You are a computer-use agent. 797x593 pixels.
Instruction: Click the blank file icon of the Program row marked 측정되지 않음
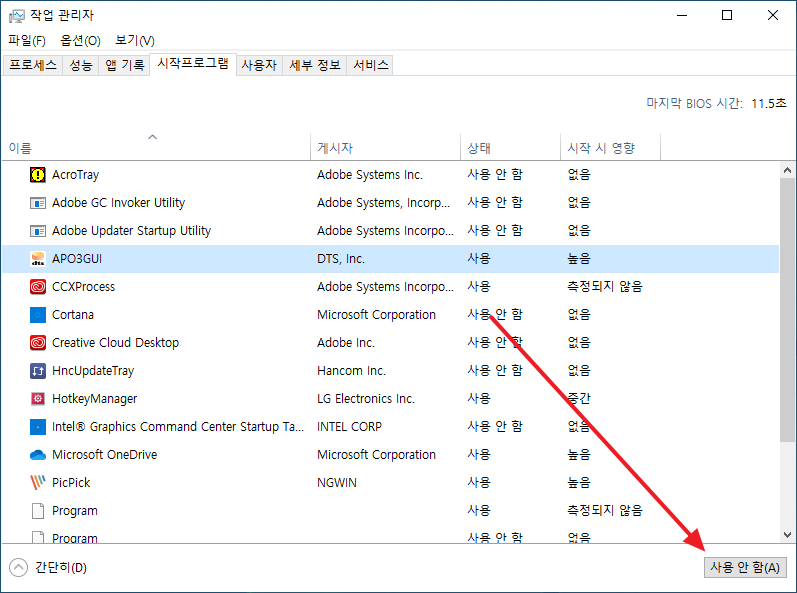(x=38, y=510)
